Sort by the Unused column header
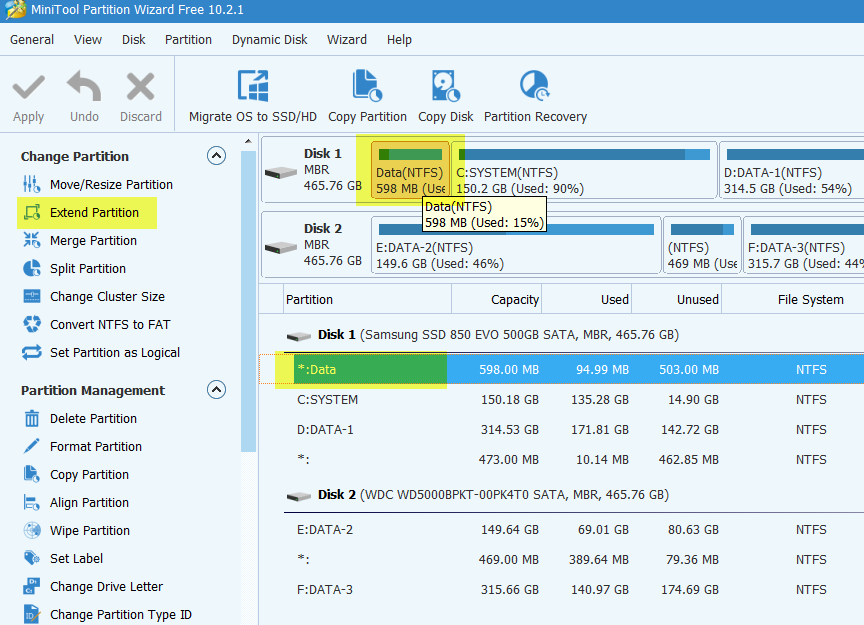This screenshot has height=625, width=864. point(677,299)
